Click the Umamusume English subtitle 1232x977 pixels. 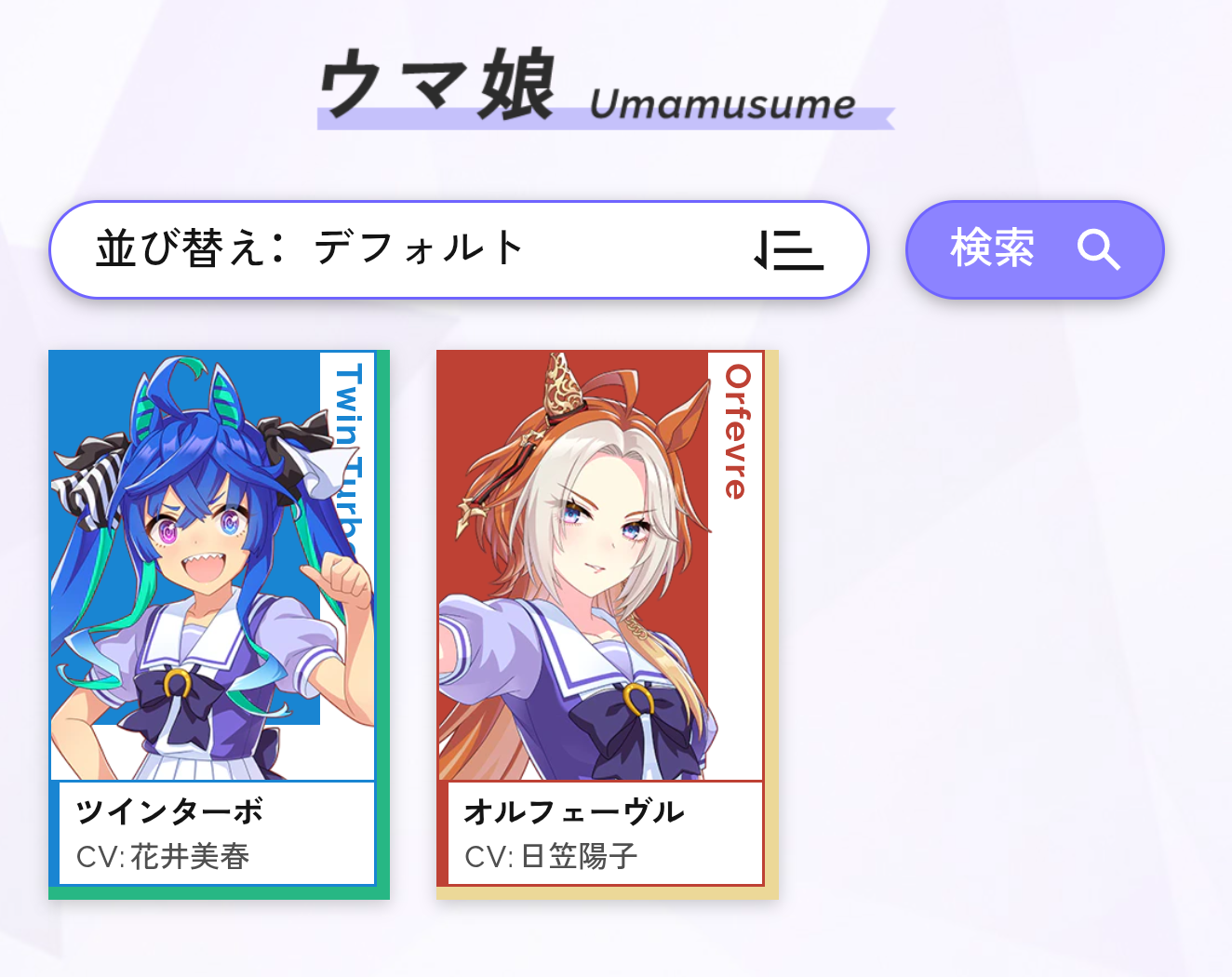(722, 104)
